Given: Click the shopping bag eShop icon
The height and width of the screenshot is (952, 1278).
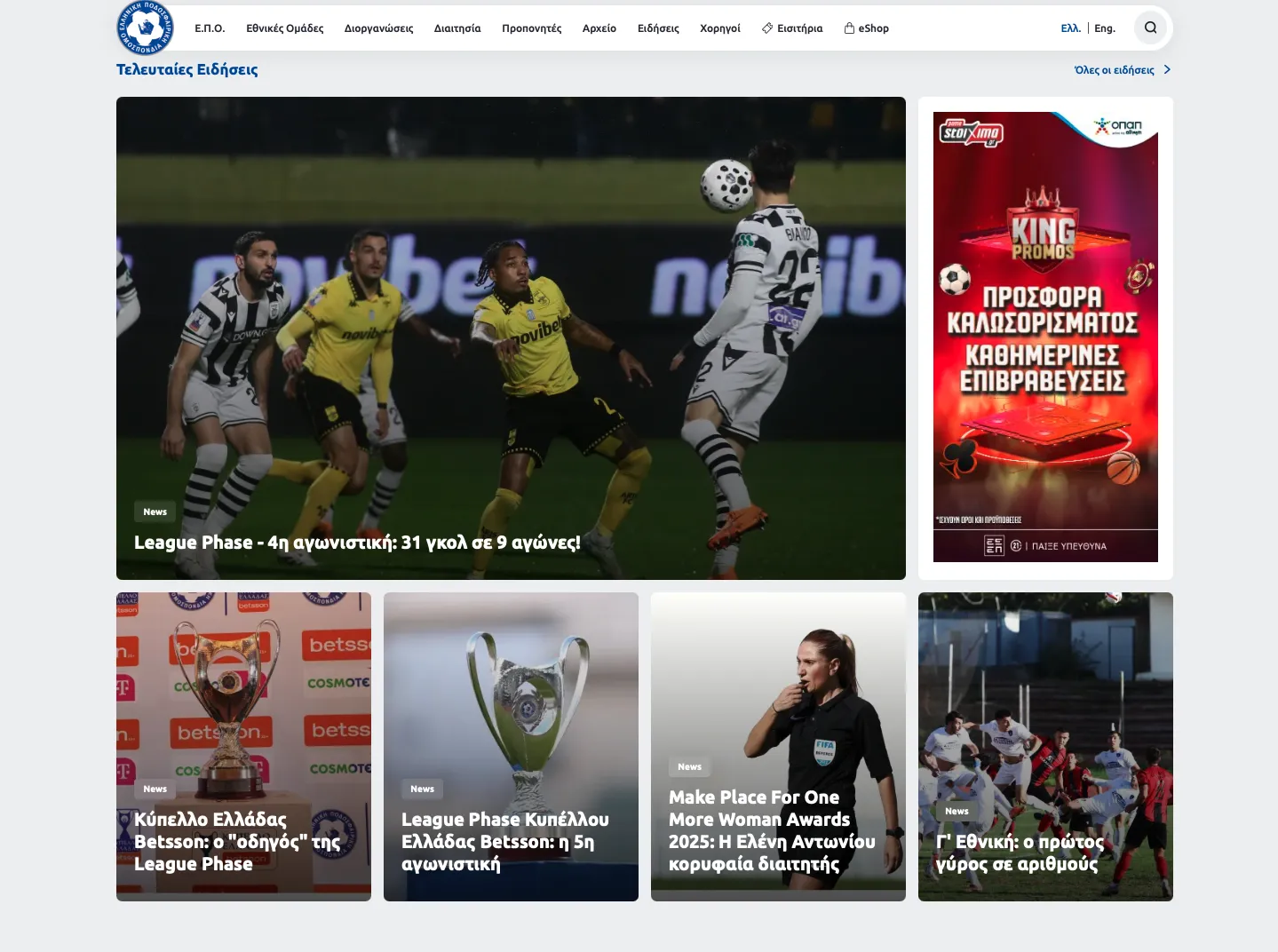Looking at the screenshot, I should 849,28.
